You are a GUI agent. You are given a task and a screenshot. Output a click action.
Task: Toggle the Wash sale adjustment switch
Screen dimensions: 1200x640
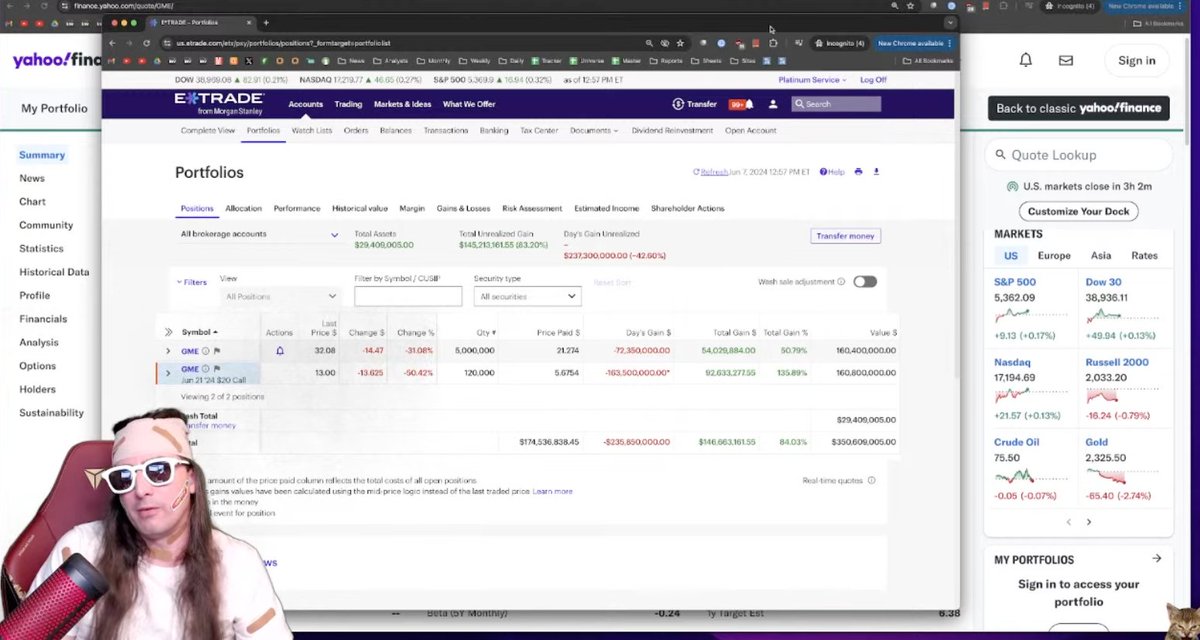865,282
